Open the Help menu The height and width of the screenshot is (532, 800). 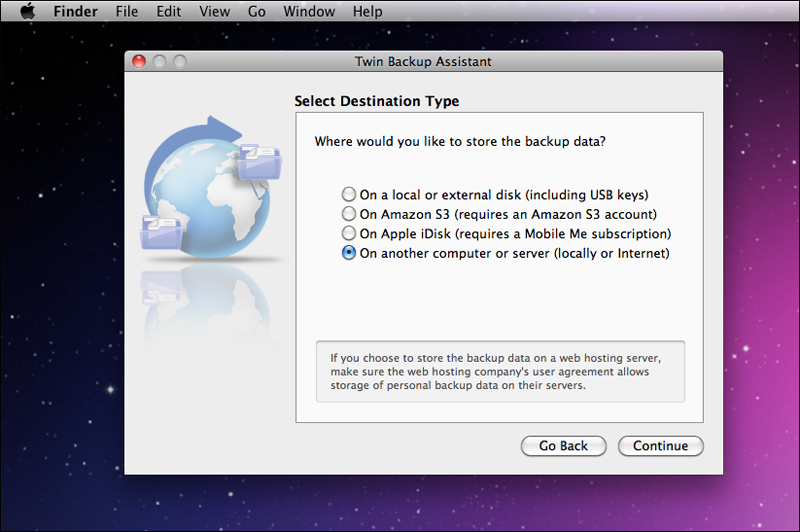pos(367,11)
